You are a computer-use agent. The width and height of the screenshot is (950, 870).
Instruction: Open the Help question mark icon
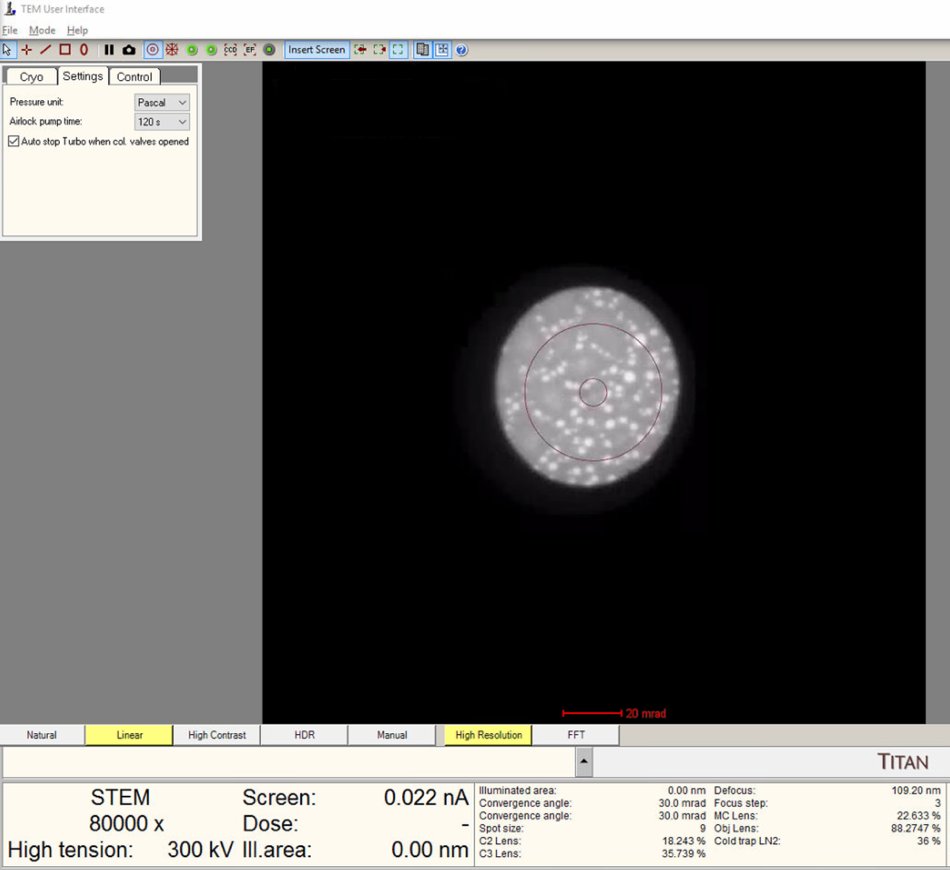459,49
